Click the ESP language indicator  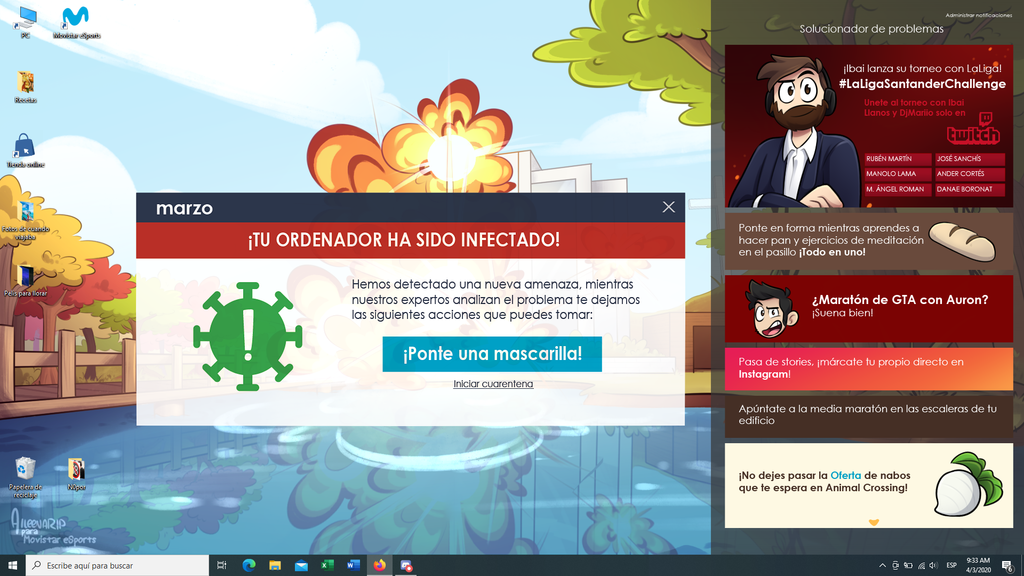(x=952, y=566)
